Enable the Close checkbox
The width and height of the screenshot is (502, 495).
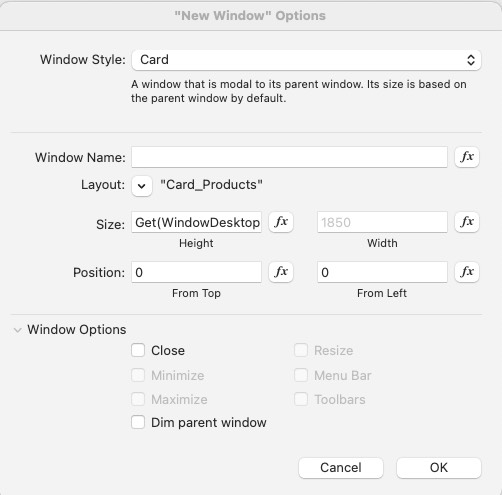point(138,350)
